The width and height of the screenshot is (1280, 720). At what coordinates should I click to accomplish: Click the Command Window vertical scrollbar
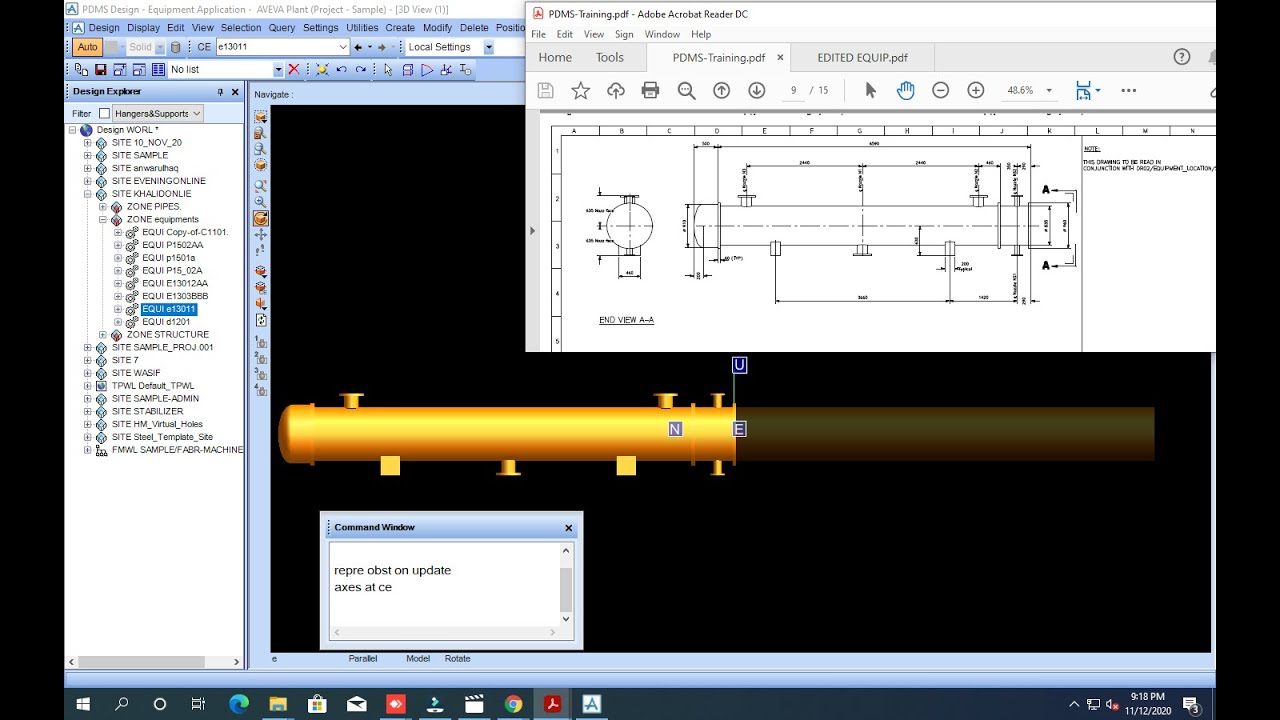566,585
